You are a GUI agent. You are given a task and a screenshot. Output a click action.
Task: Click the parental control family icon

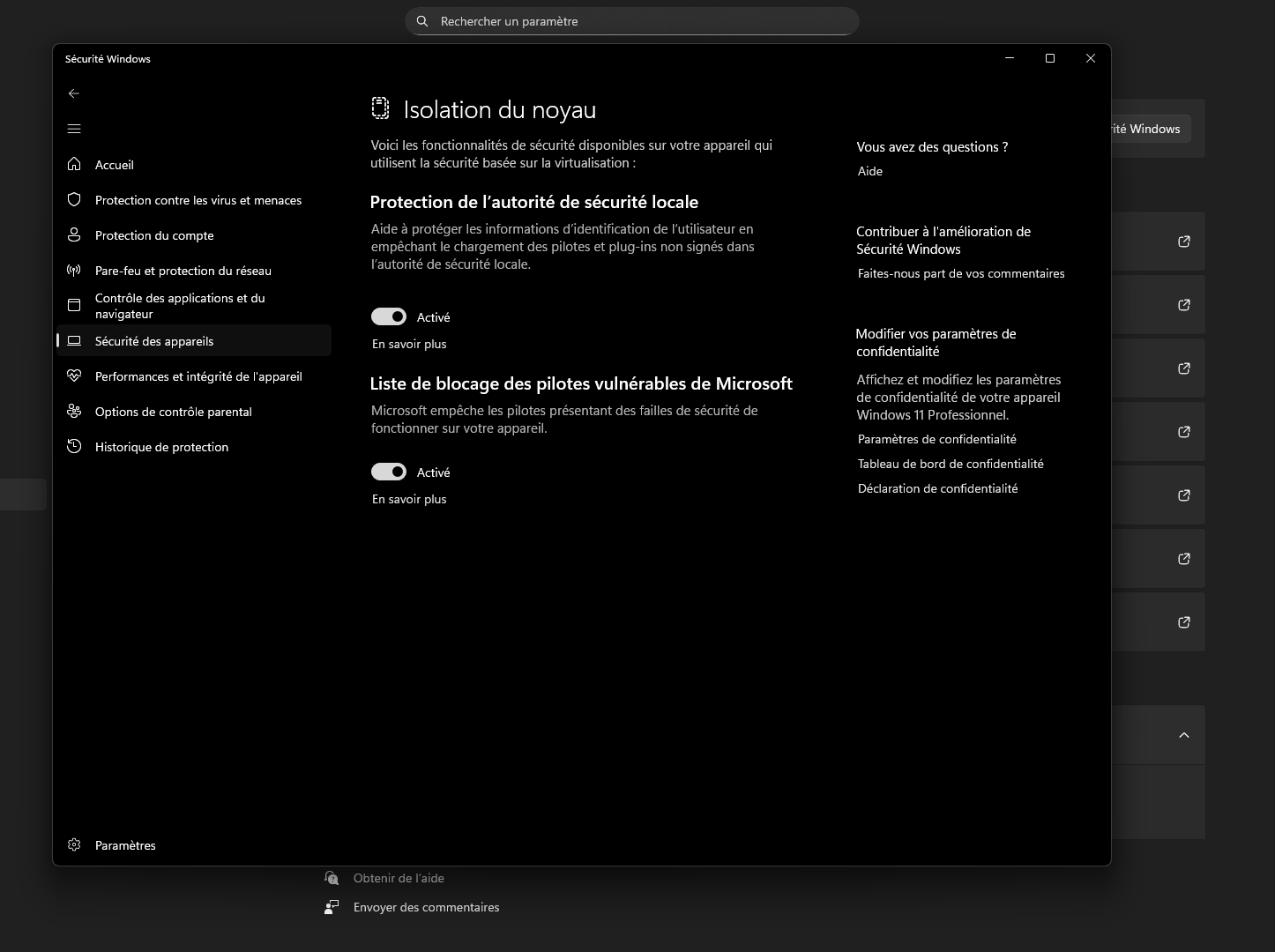(x=74, y=412)
